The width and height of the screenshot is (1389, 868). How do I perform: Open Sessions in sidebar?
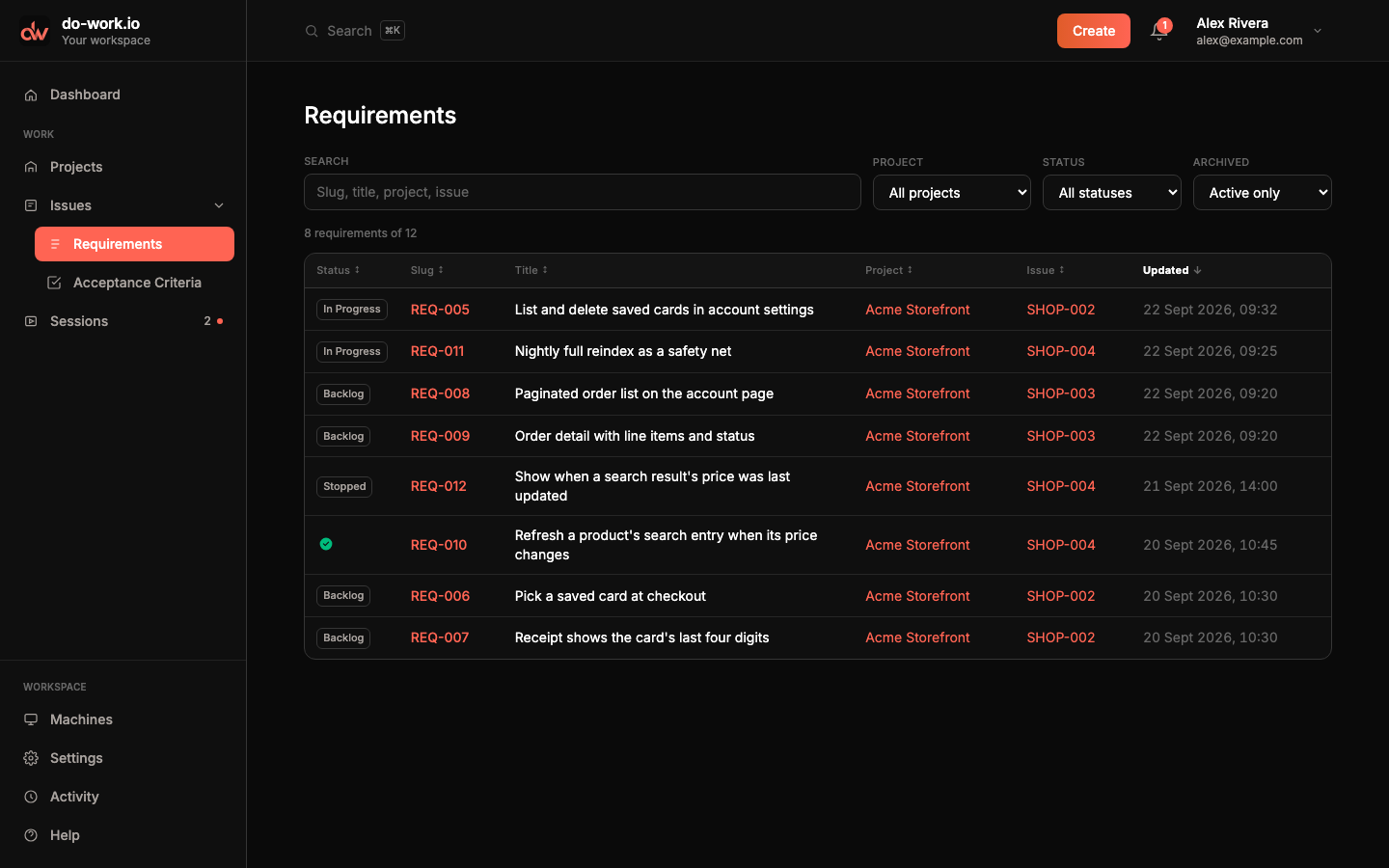[x=123, y=321]
